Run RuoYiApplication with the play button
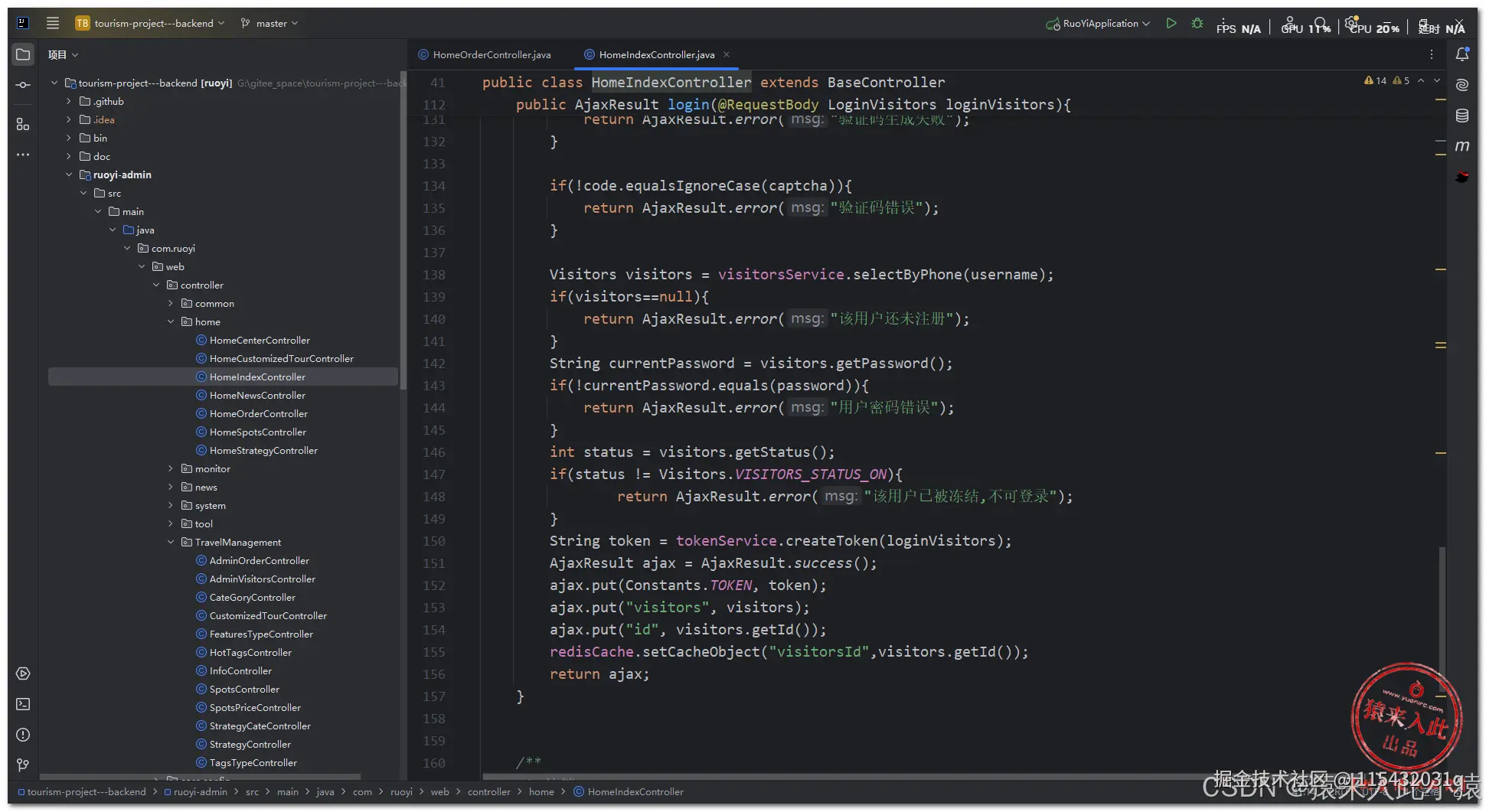This screenshot has height=812, width=1486. [1171, 23]
